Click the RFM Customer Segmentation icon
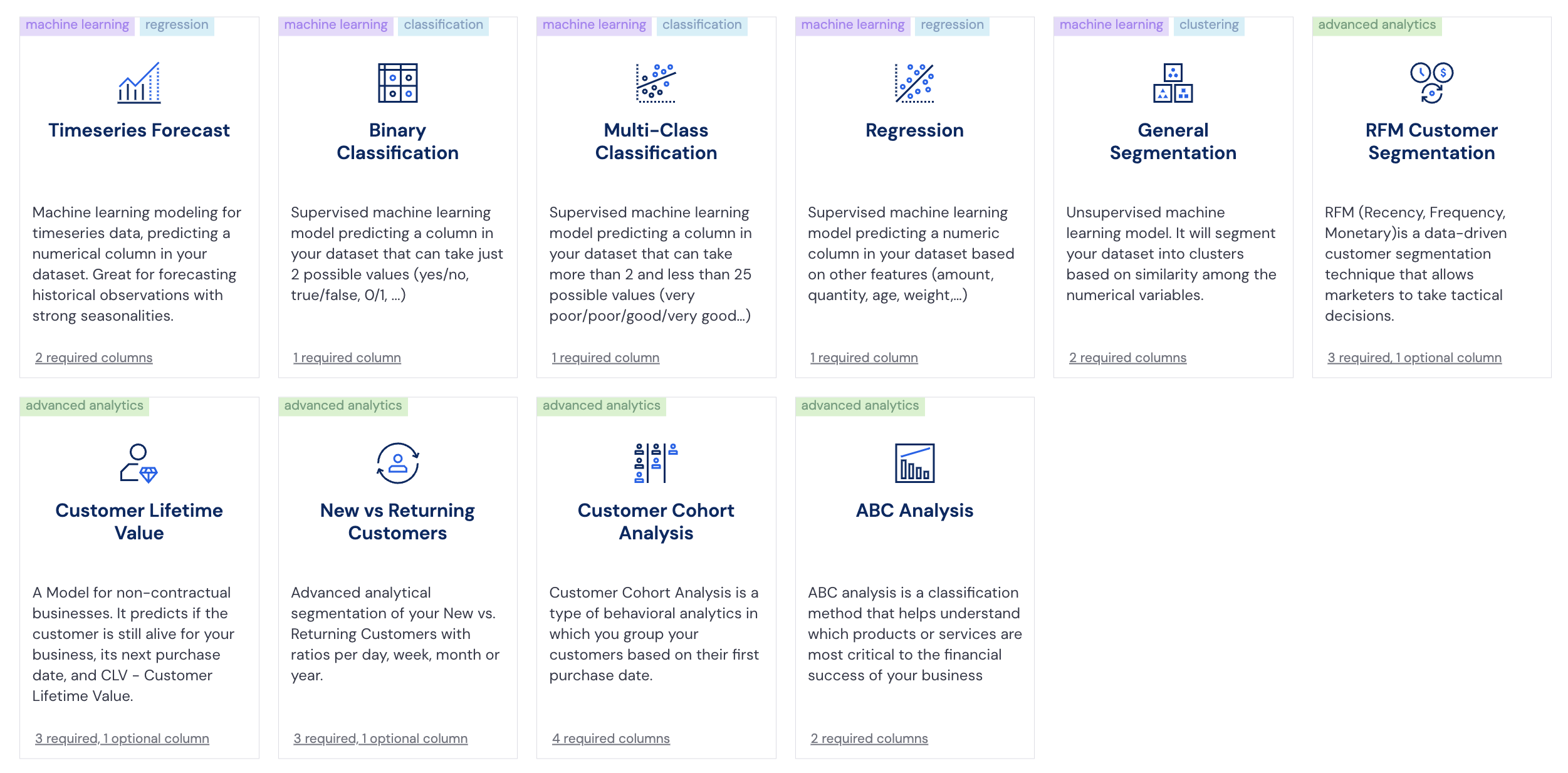 coord(1431,83)
